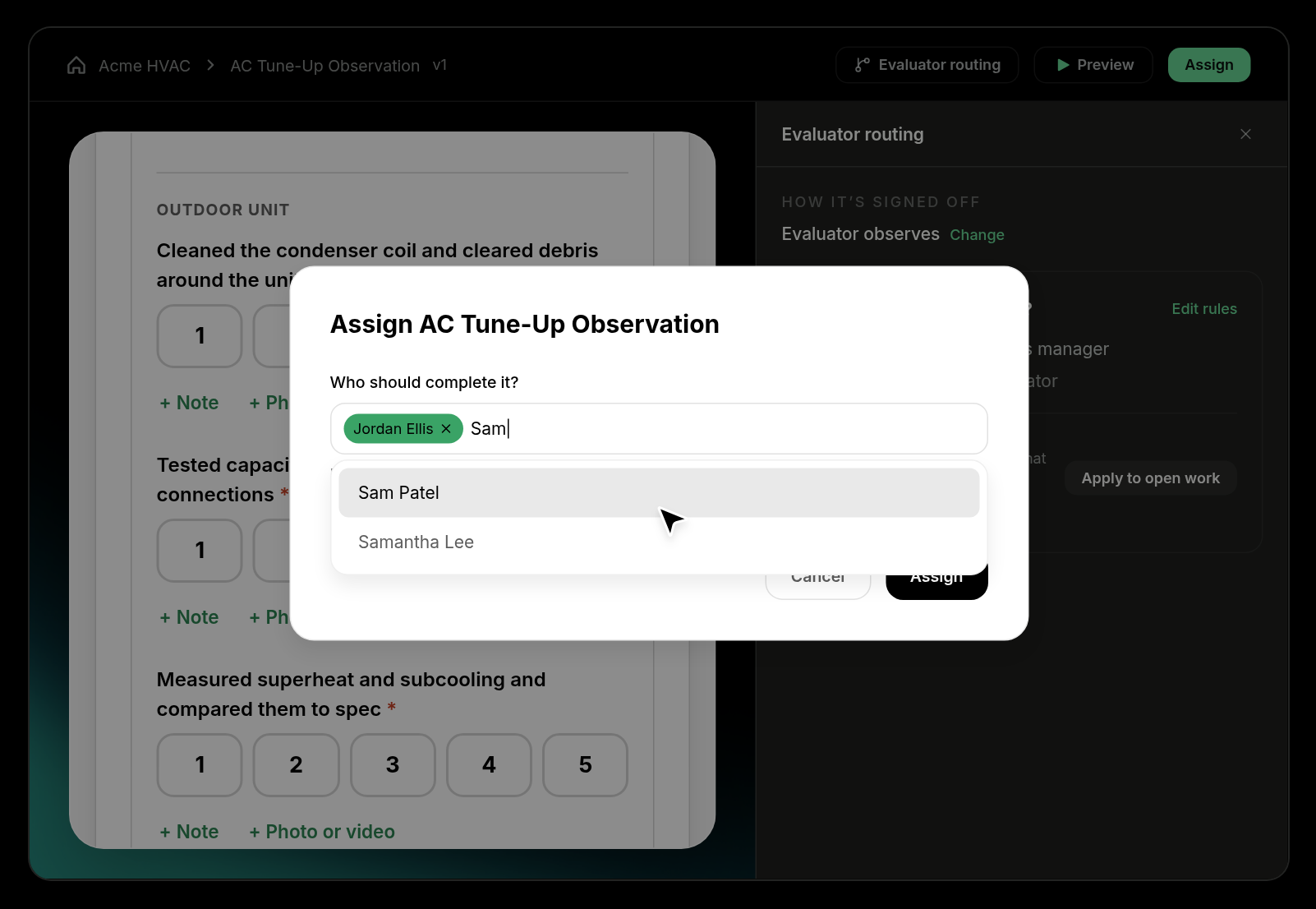Click Apply to open work
This screenshot has width=1316, height=909.
(1150, 478)
